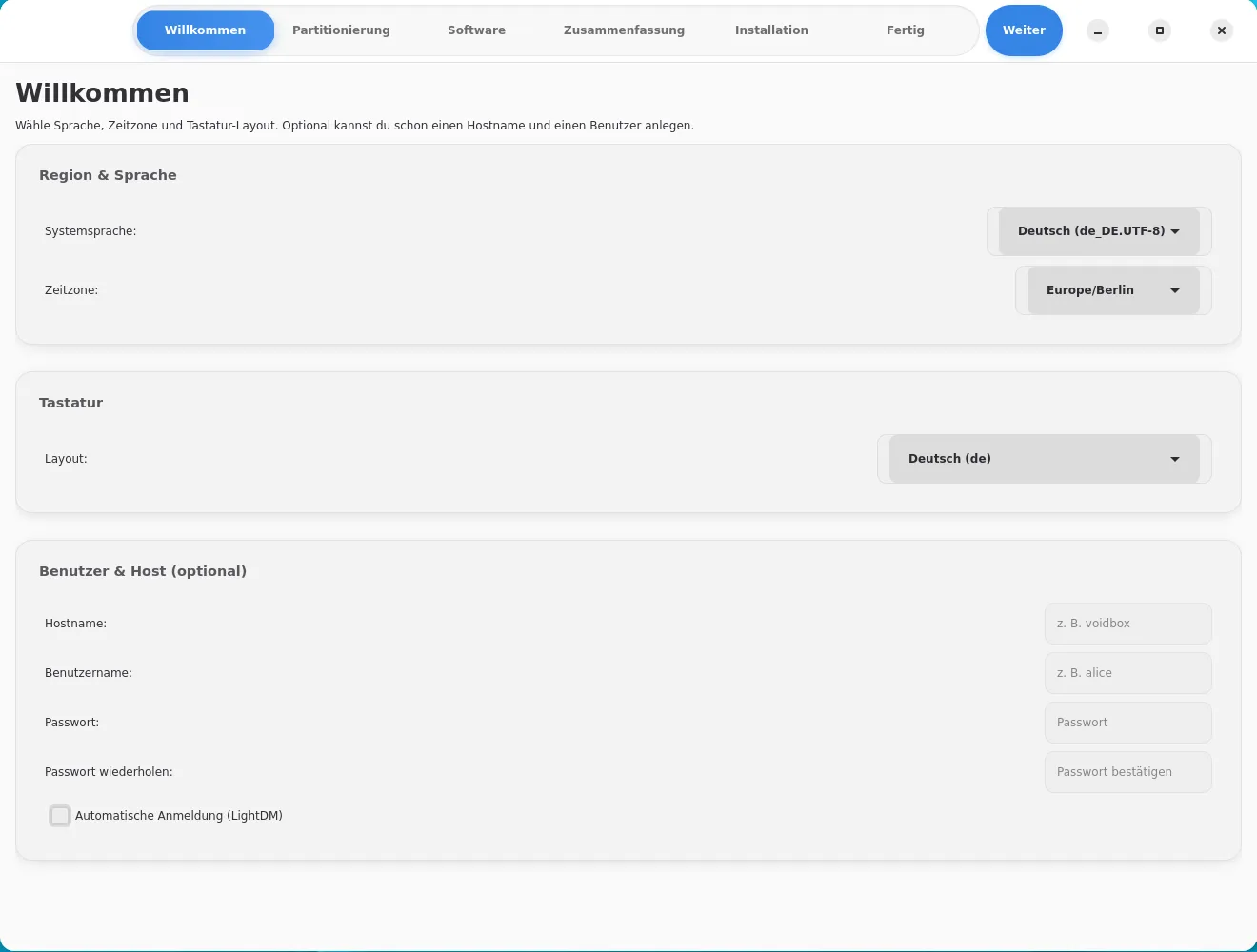Click into the Benutzername text field

pyautogui.click(x=1127, y=673)
